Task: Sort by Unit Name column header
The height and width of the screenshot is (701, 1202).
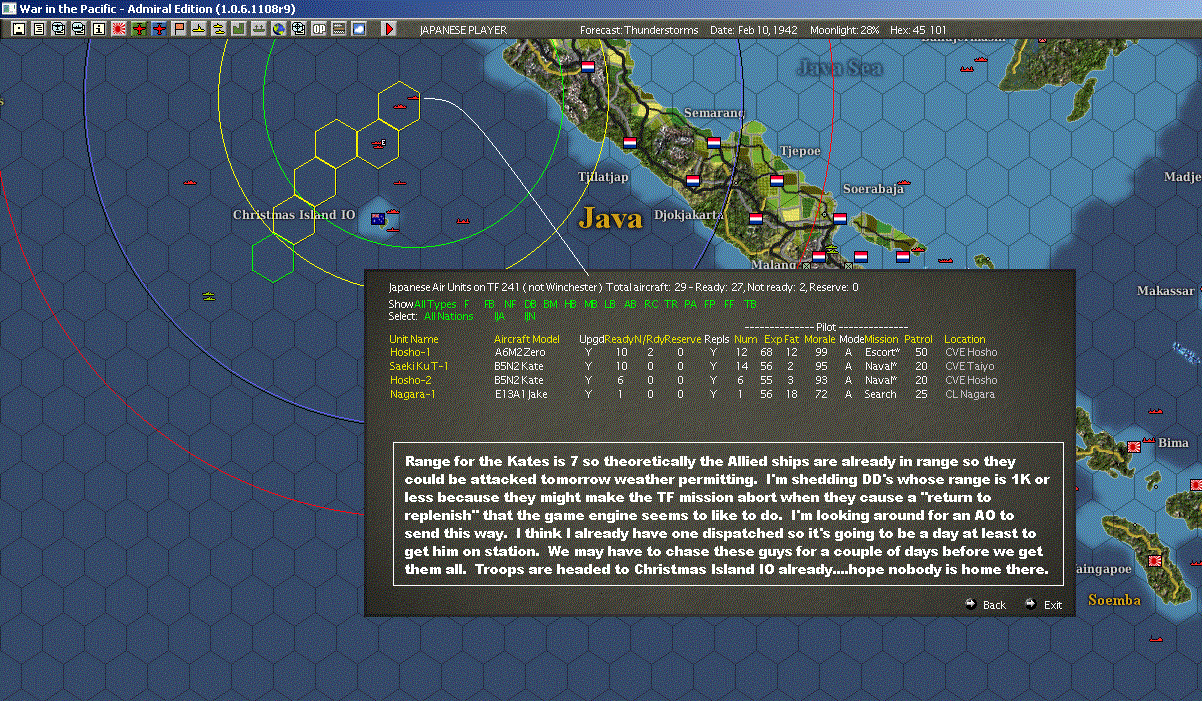Action: [x=414, y=339]
